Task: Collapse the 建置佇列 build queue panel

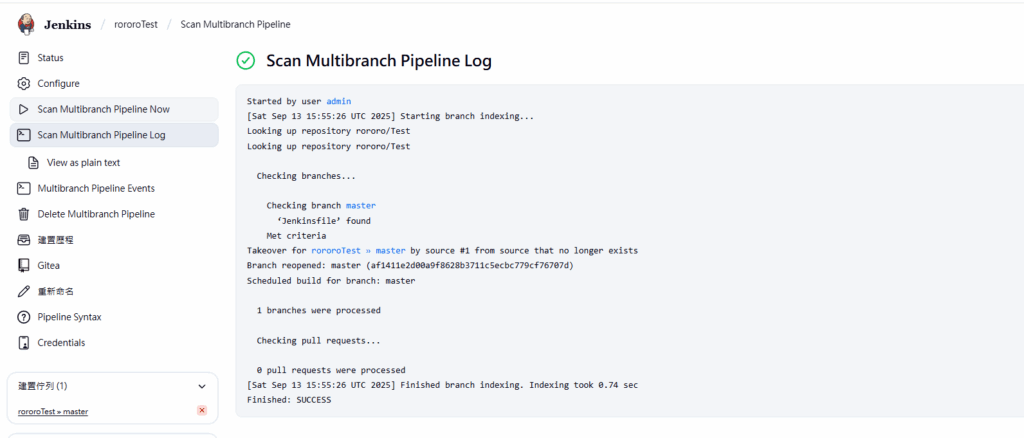Action: [x=201, y=386]
